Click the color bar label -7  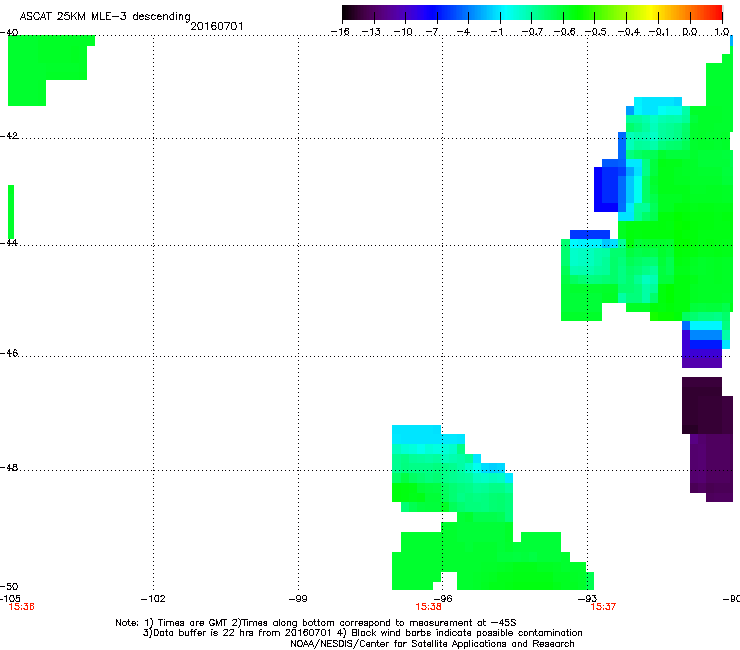pos(434,32)
